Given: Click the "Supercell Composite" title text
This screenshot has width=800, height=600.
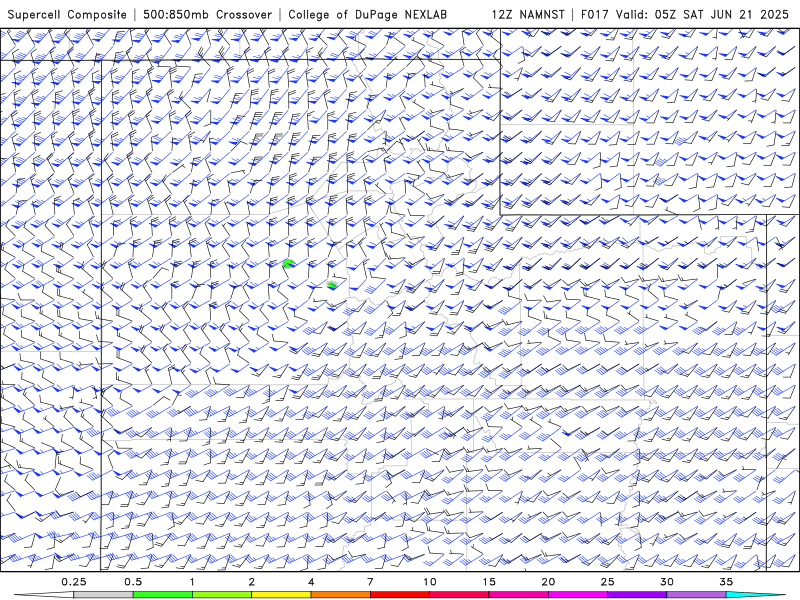Looking at the screenshot, I should [x=67, y=14].
